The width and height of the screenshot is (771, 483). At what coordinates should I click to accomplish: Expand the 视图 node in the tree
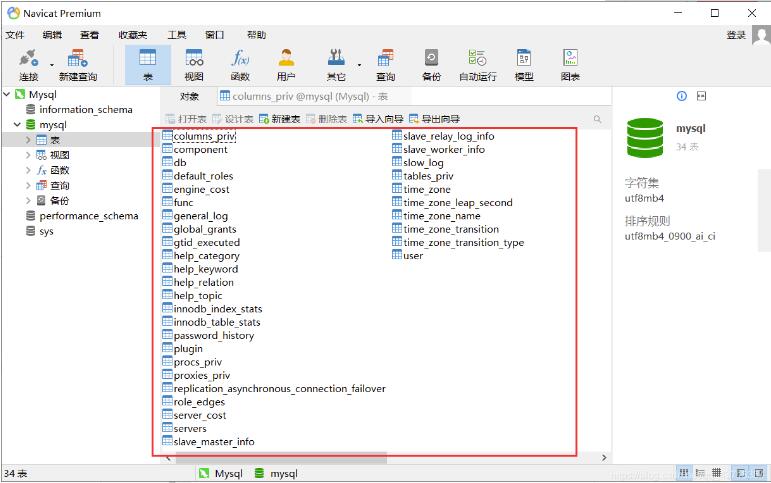click(x=29, y=155)
